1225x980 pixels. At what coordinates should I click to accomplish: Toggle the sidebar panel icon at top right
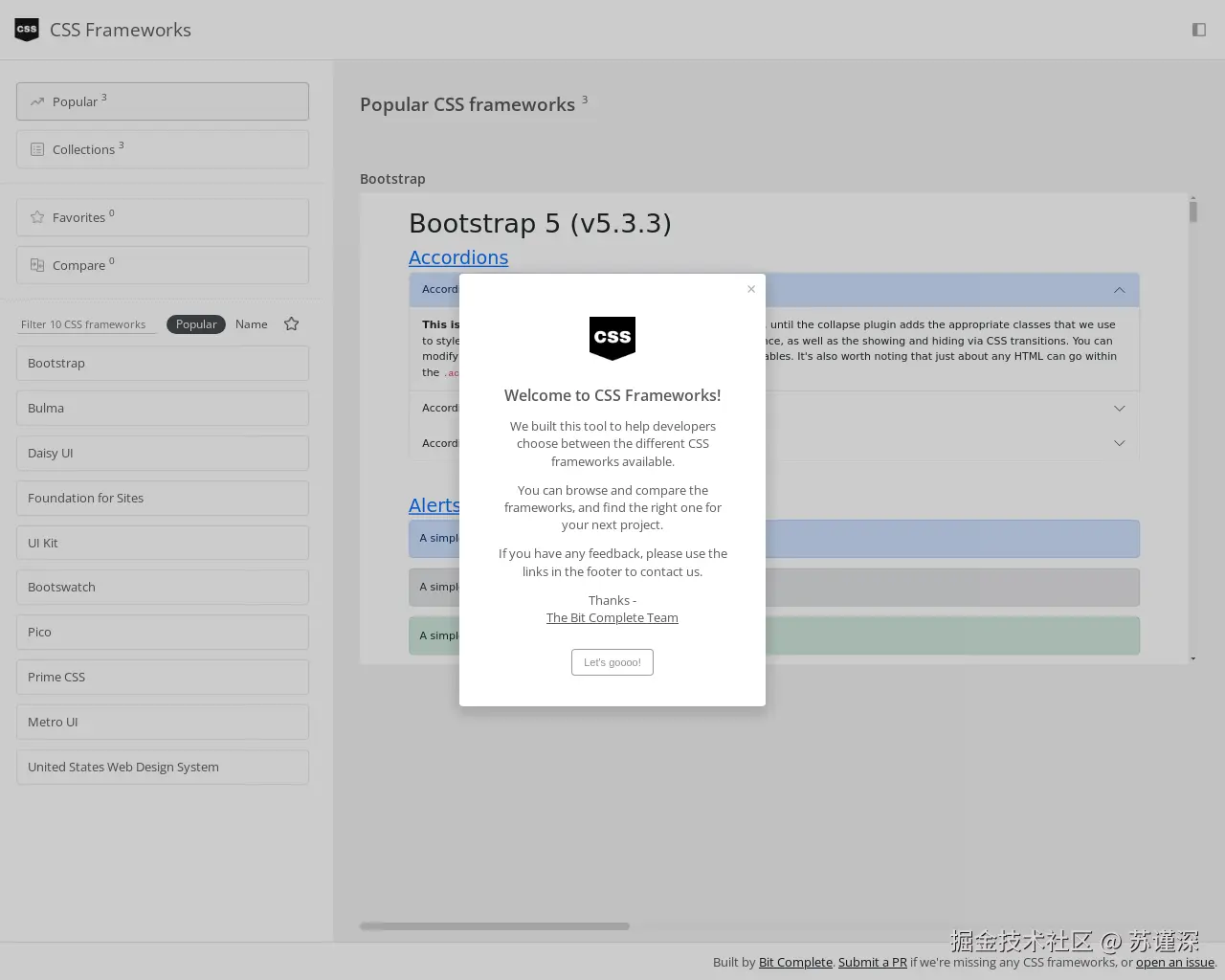pos(1199,30)
